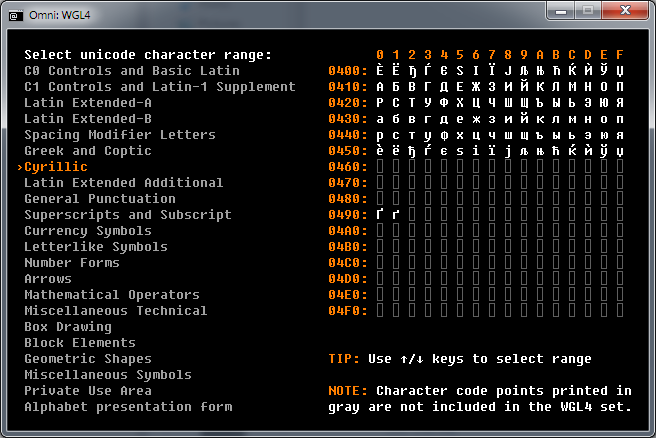
Task: Select Private Use Area range
Action: tap(88, 391)
